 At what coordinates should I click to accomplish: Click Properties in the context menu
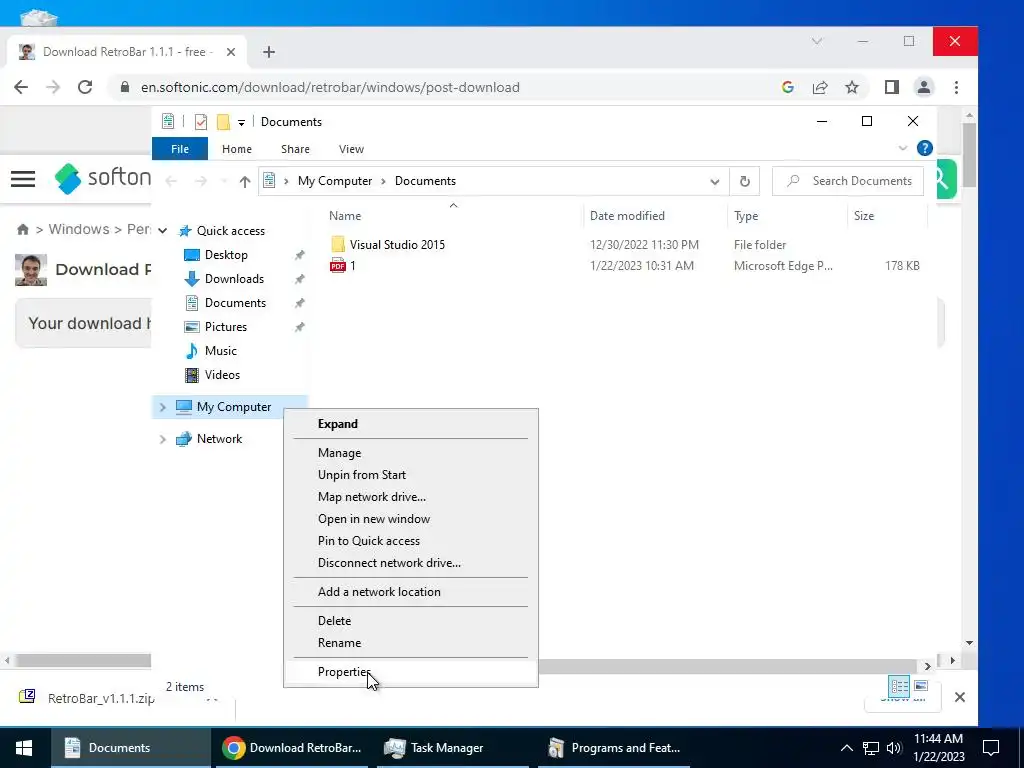[x=411, y=672]
